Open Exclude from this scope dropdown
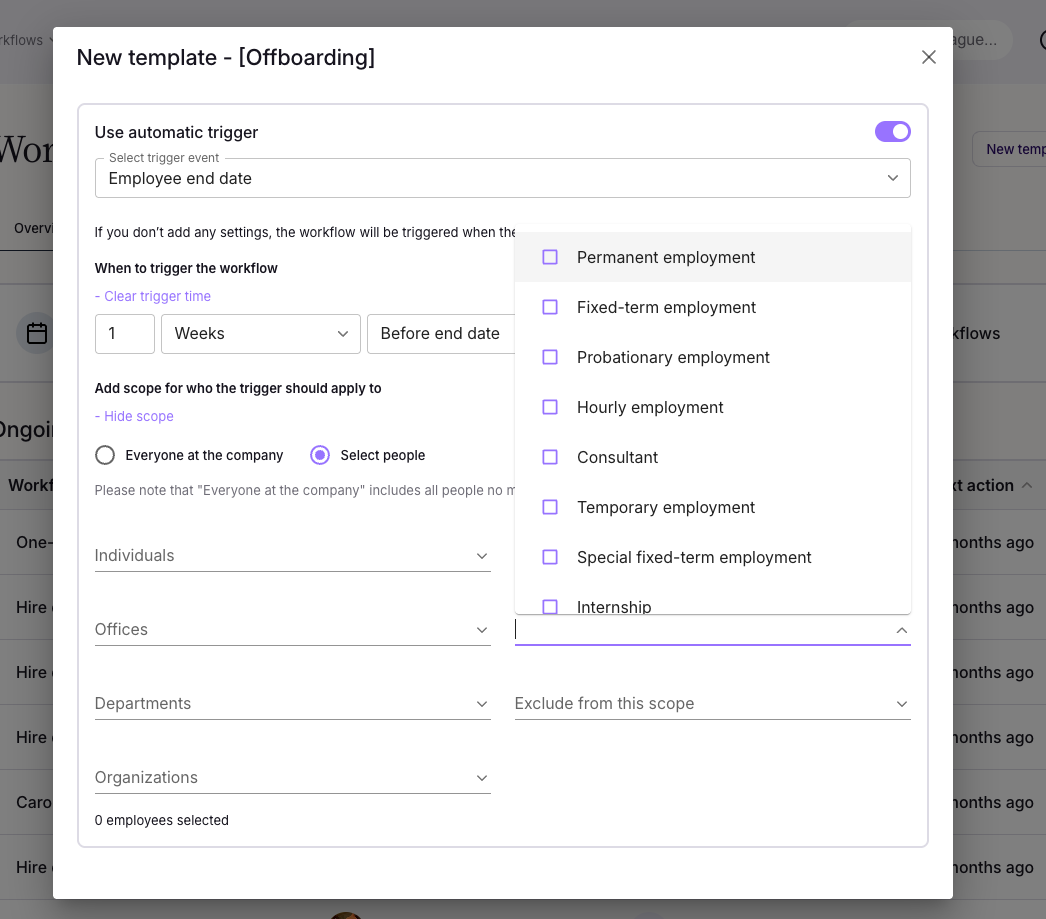 (x=712, y=703)
